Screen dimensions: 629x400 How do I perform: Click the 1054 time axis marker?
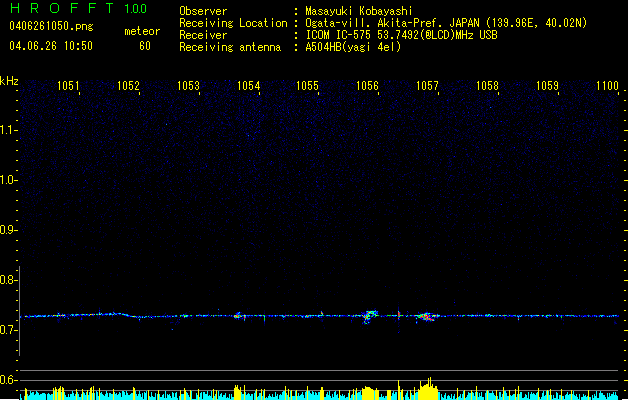248,86
